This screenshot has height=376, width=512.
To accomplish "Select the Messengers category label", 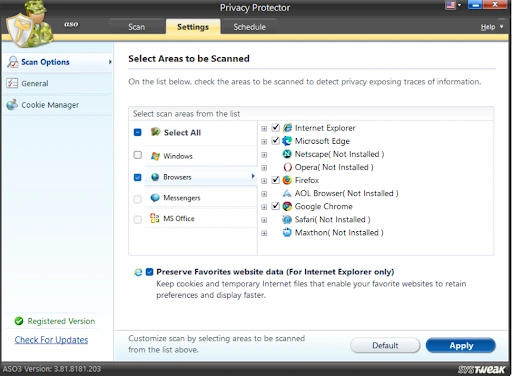I will [182, 198].
